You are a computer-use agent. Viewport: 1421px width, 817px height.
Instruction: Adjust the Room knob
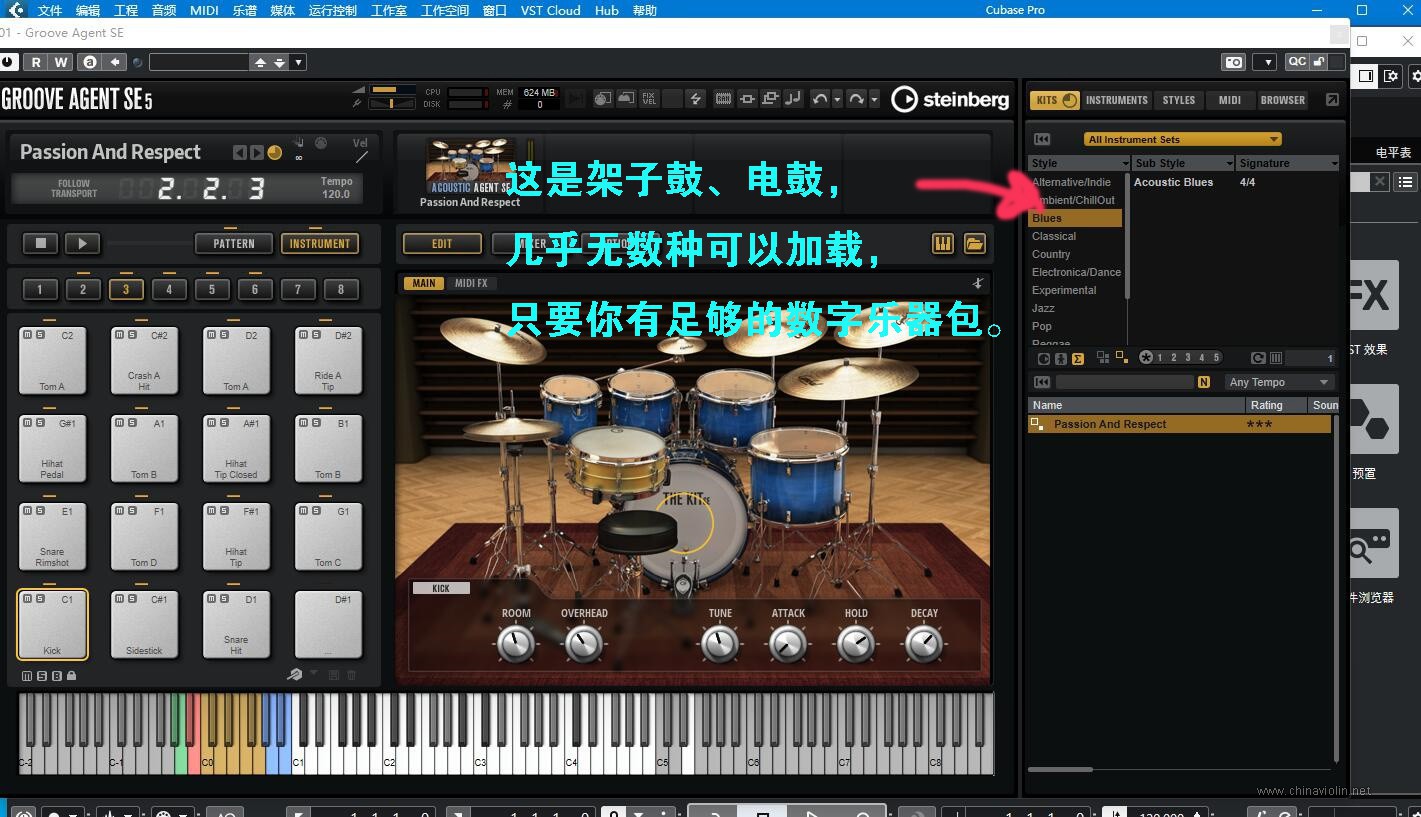click(x=516, y=644)
